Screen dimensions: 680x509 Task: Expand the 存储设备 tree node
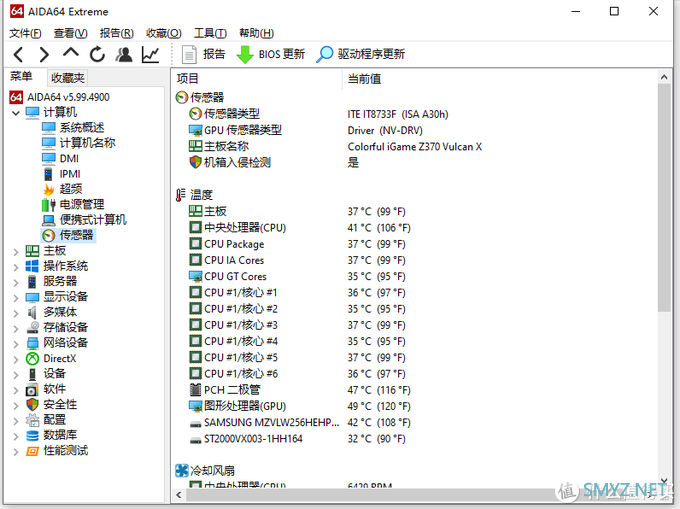[16, 329]
